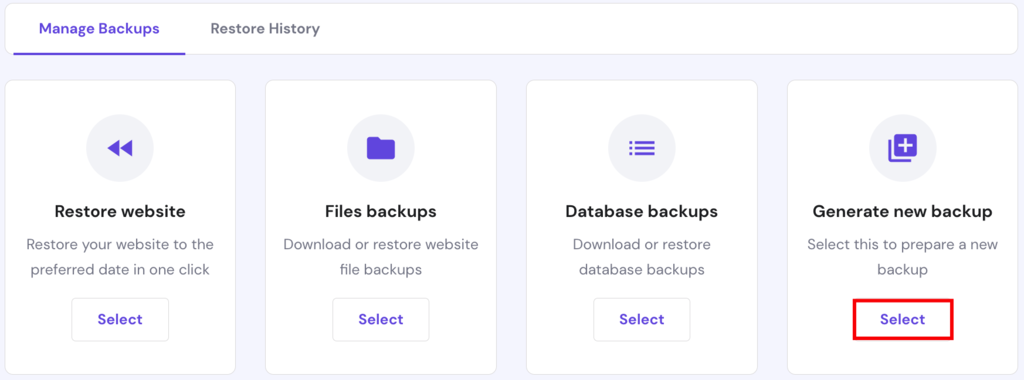Click the Database backups heading
Screen dimensions: 1024x380
point(642,212)
